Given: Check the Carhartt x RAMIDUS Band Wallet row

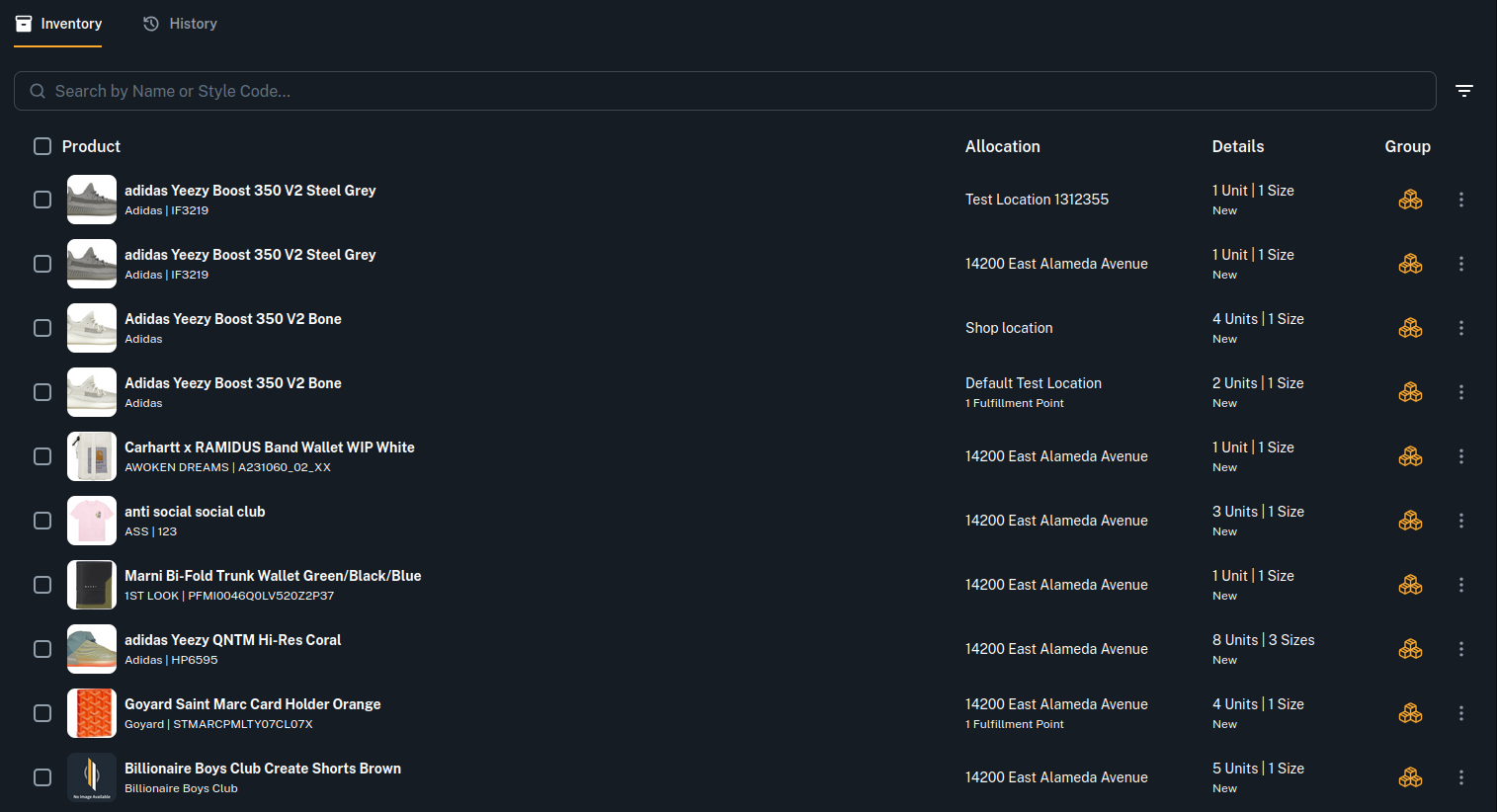Looking at the screenshot, I should click(x=42, y=456).
